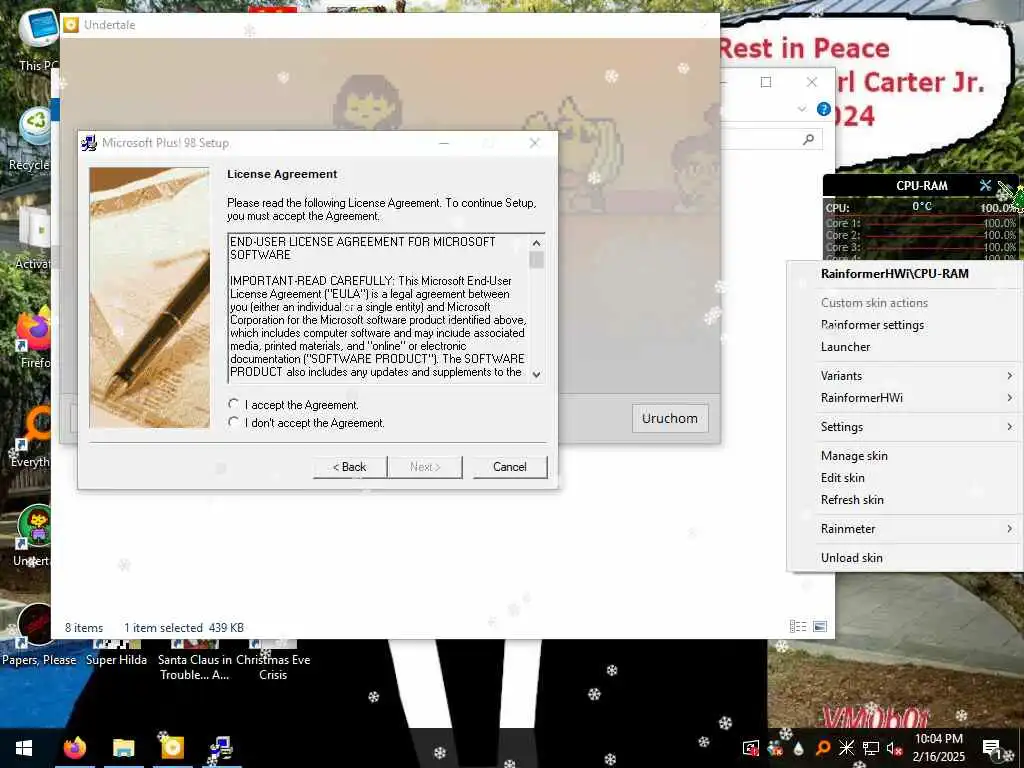The width and height of the screenshot is (1024, 768).
Task: Click the Back button in Setup
Action: pos(349,467)
